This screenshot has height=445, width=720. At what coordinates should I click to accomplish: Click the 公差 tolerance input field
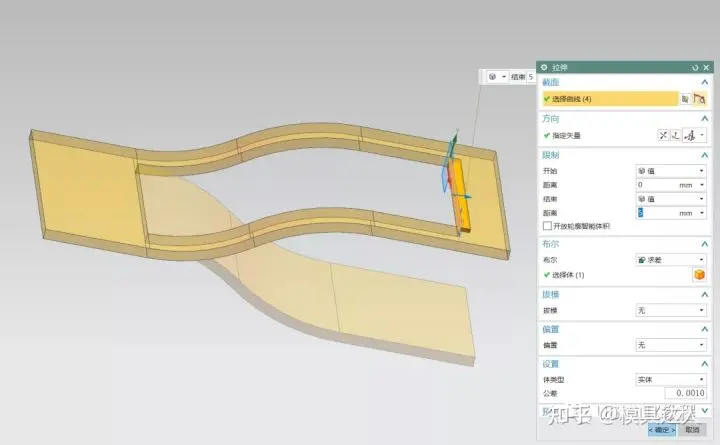pos(683,394)
